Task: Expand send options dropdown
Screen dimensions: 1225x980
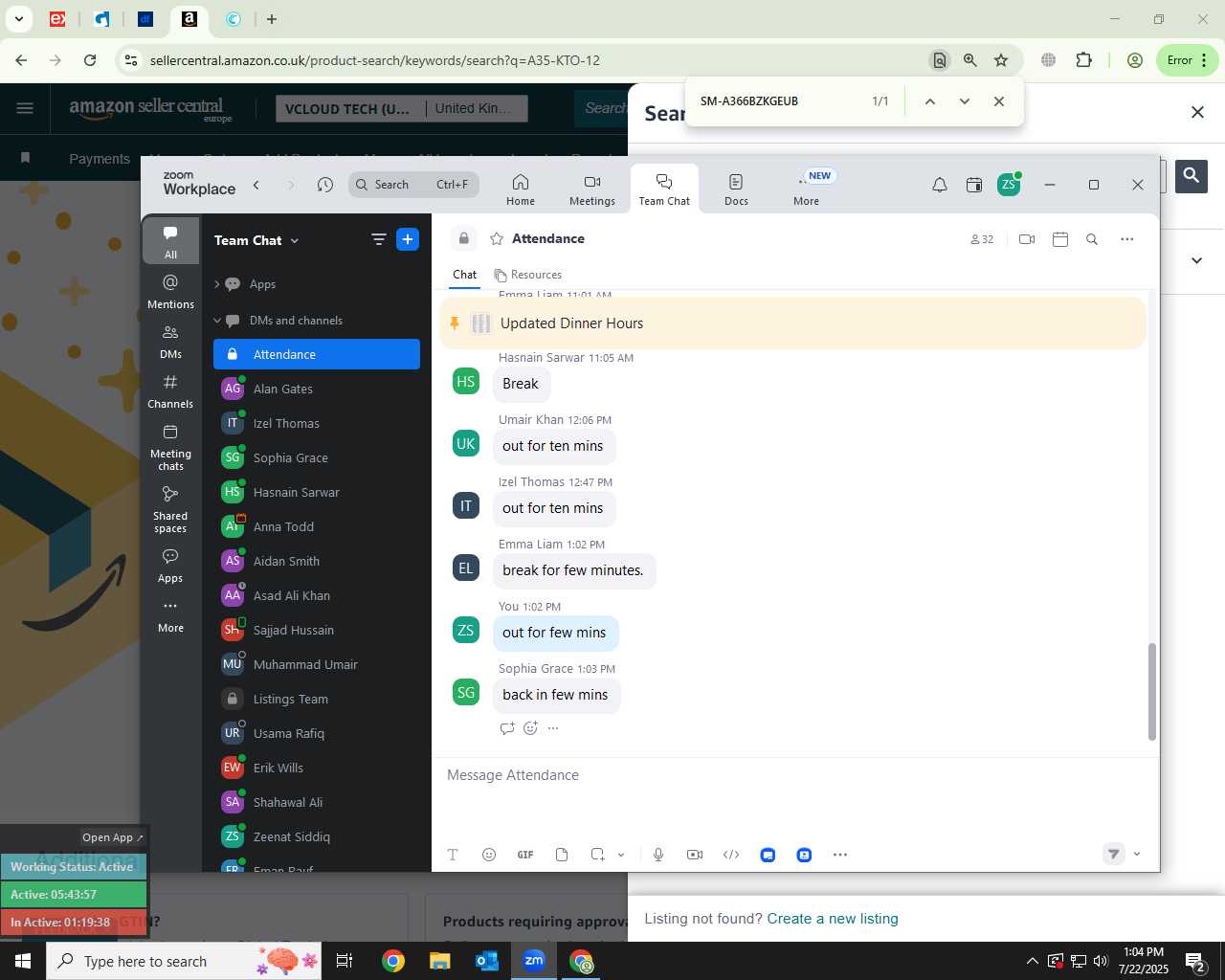Action: click(1137, 854)
